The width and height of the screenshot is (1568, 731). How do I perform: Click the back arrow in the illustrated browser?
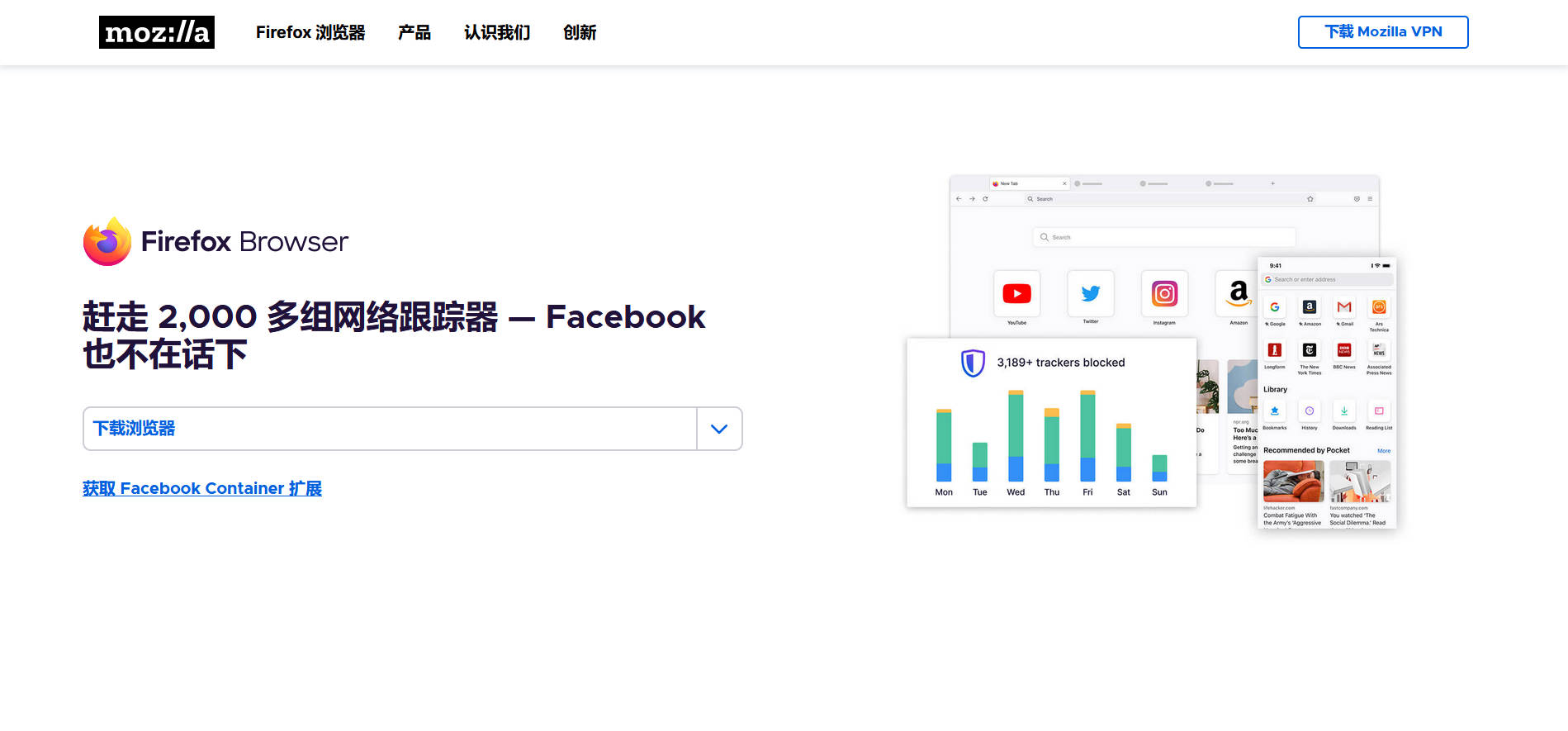tap(959, 199)
